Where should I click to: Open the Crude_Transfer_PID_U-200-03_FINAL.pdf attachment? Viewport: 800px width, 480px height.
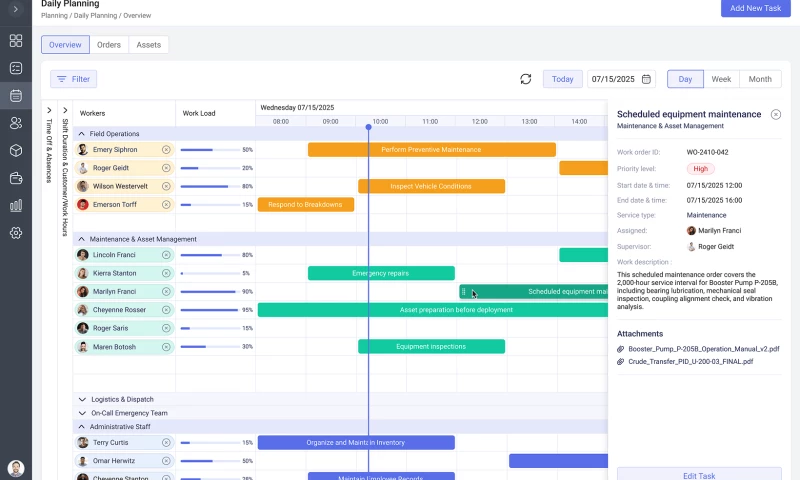click(690, 361)
